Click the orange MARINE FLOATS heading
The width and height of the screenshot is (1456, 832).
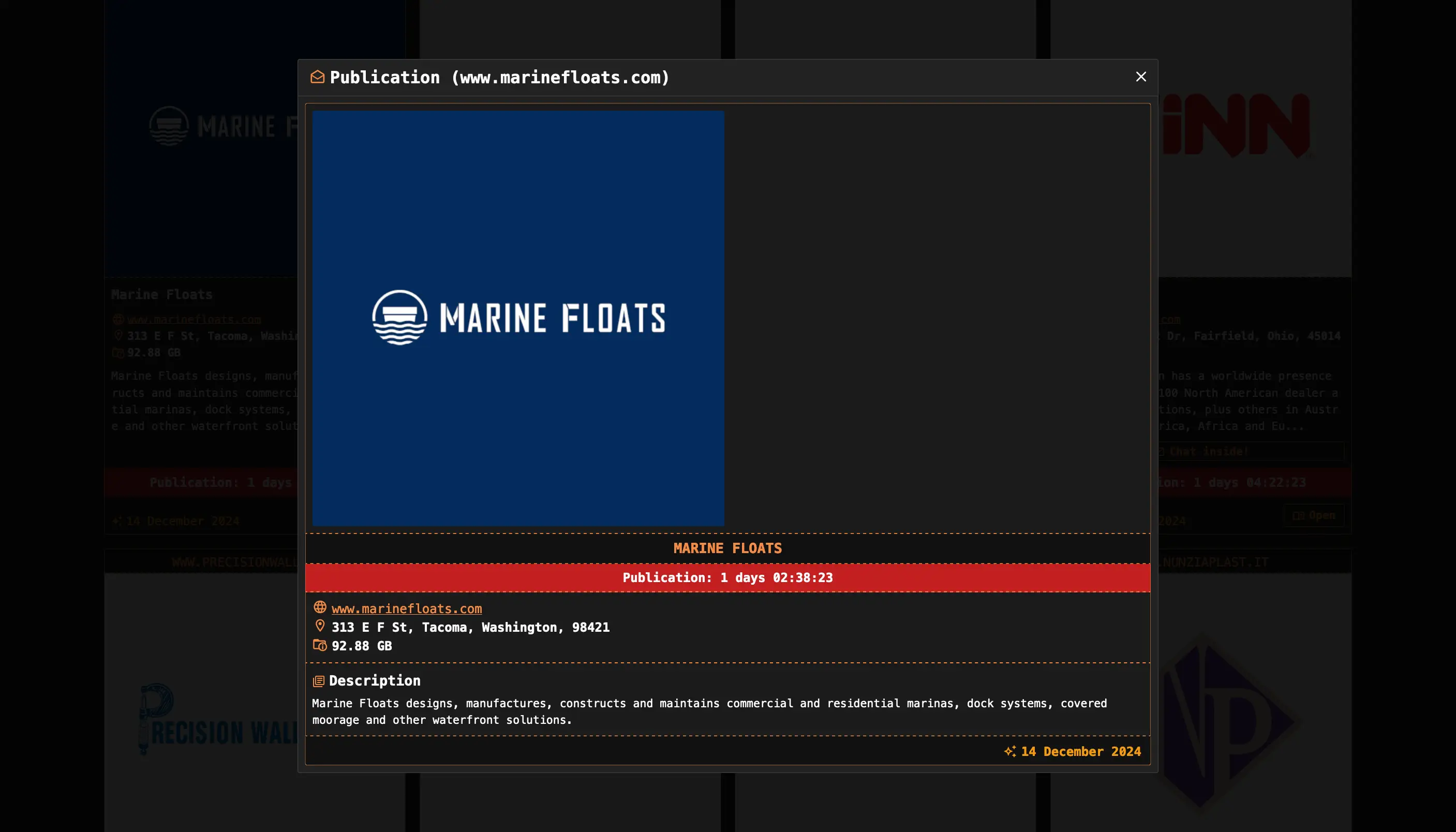(x=727, y=548)
